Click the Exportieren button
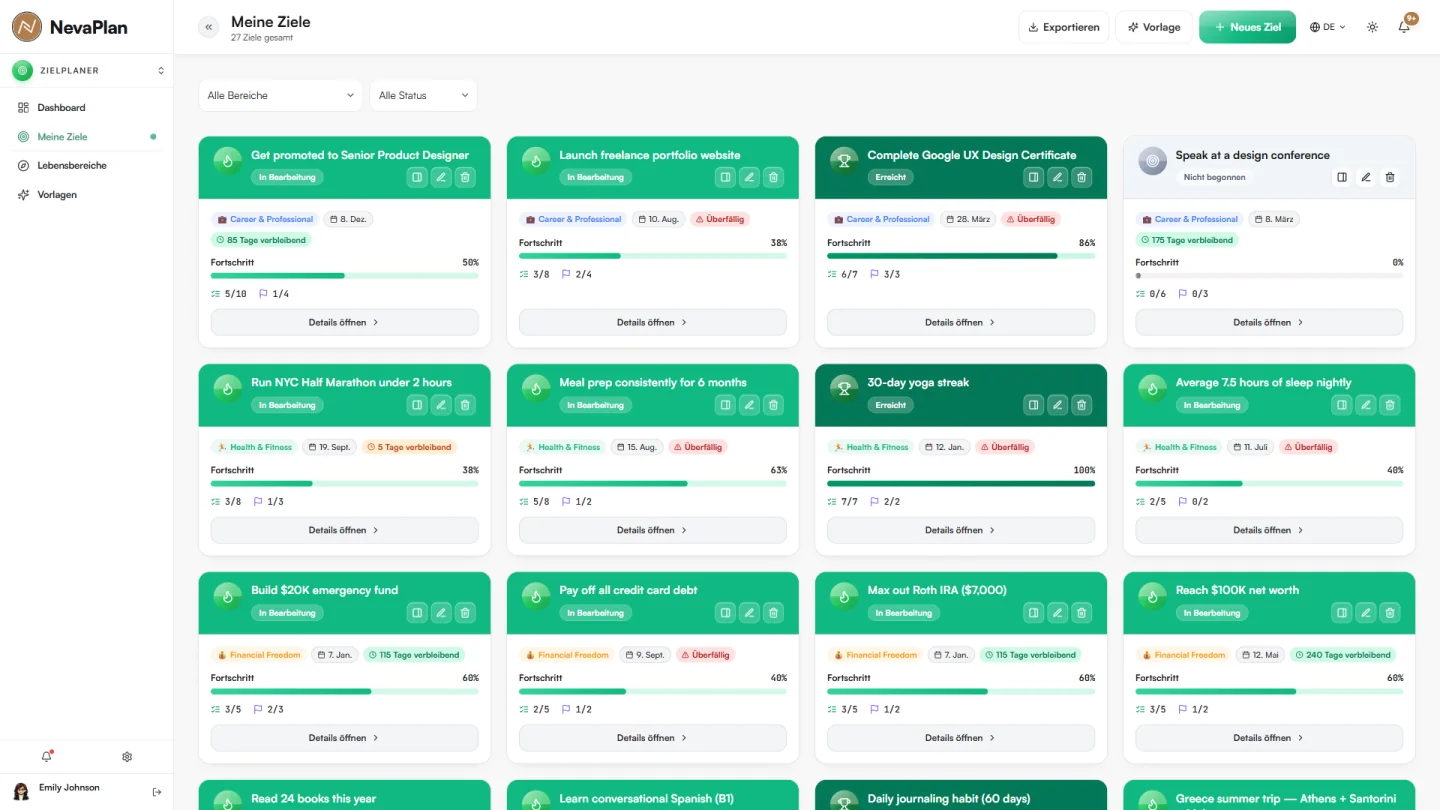Screen dimensions: 1440x810 coord(1063,27)
